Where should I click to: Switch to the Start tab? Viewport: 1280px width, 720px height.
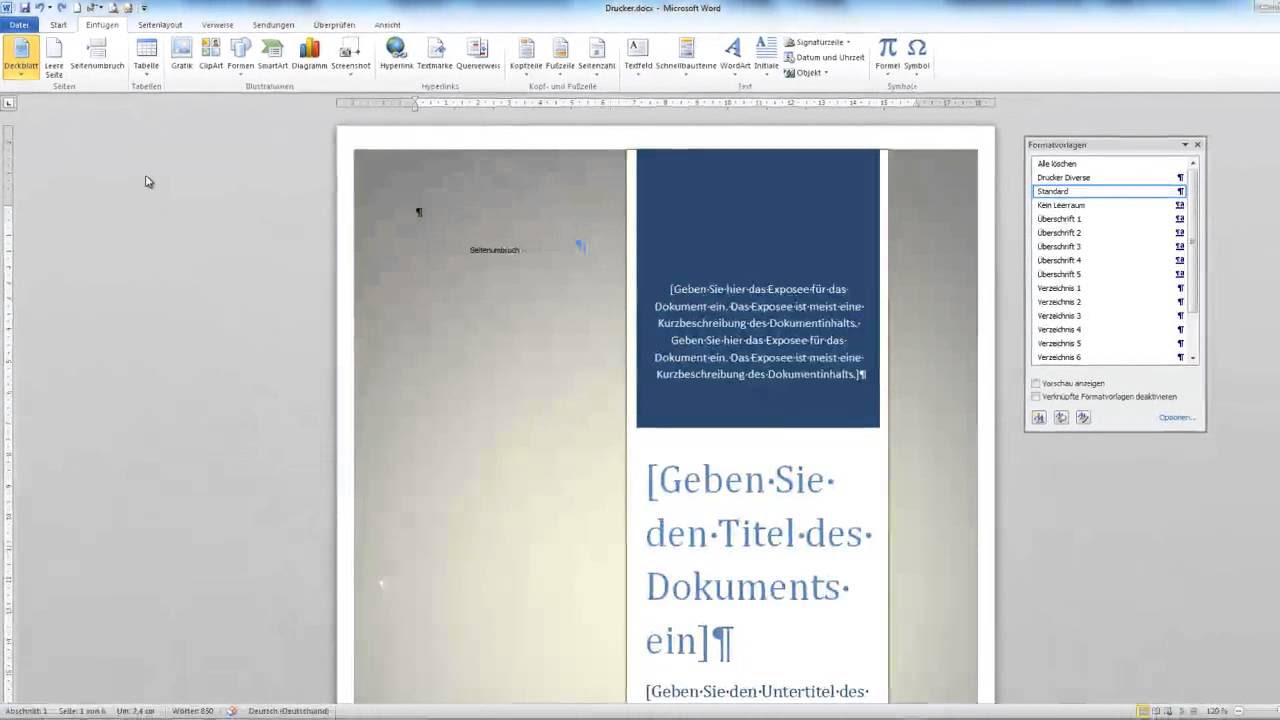tap(59, 25)
